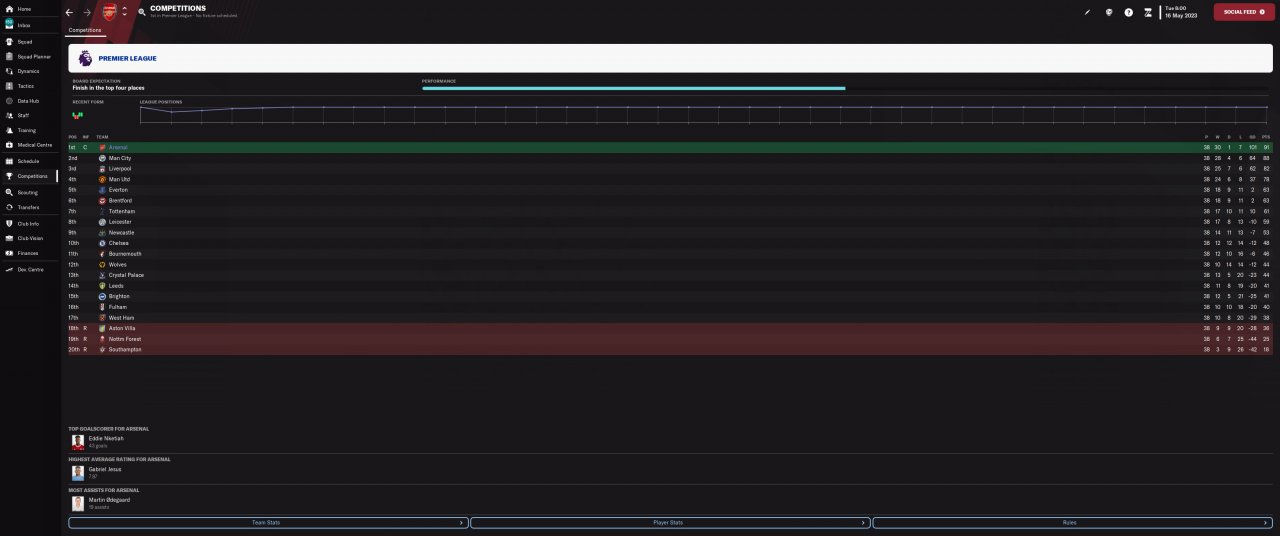Select the Competitions tab
The width and height of the screenshot is (1280, 536).
tap(85, 30)
